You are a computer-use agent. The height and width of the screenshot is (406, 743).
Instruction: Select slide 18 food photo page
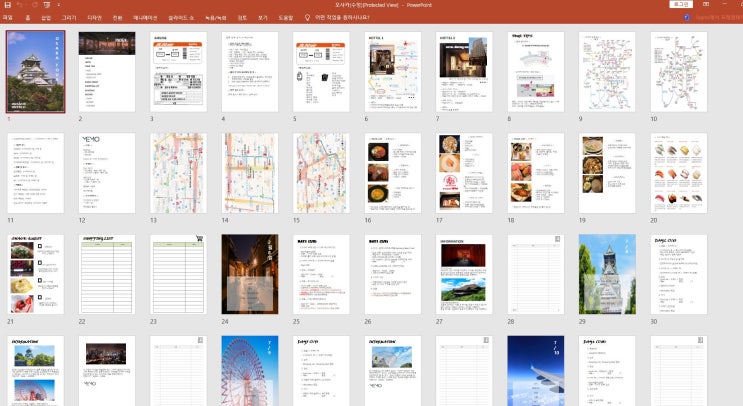(x=535, y=173)
